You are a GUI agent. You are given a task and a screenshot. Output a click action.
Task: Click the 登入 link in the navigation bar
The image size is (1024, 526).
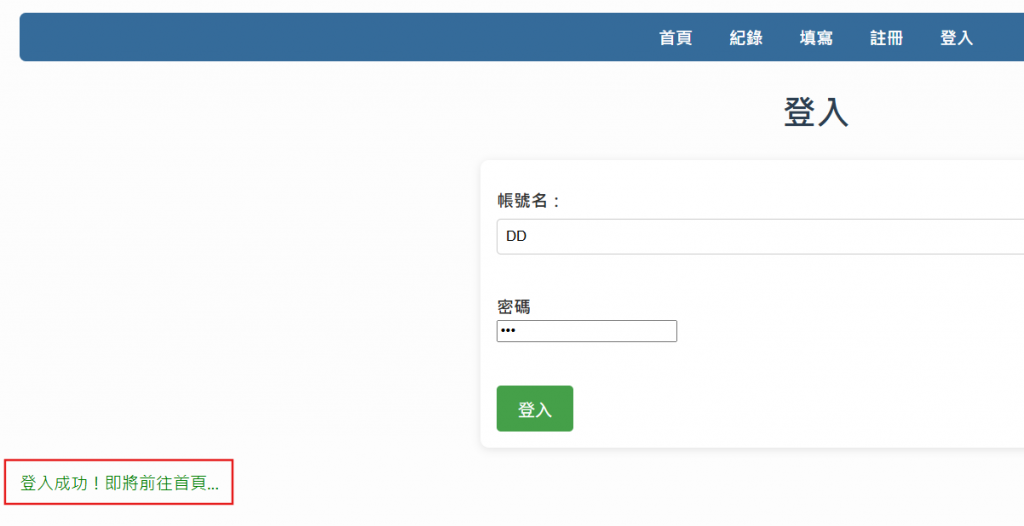coord(956,38)
